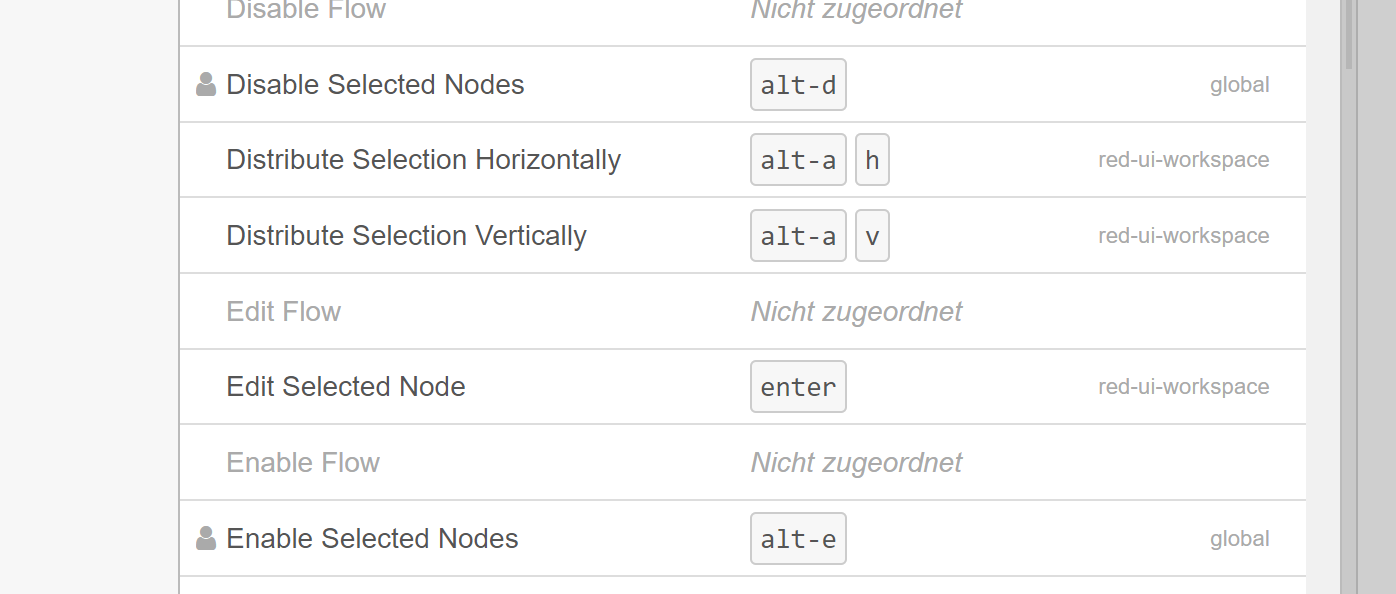The height and width of the screenshot is (594, 1396).
Task: Choose the Edit Selected Node action
Action: pos(743,387)
